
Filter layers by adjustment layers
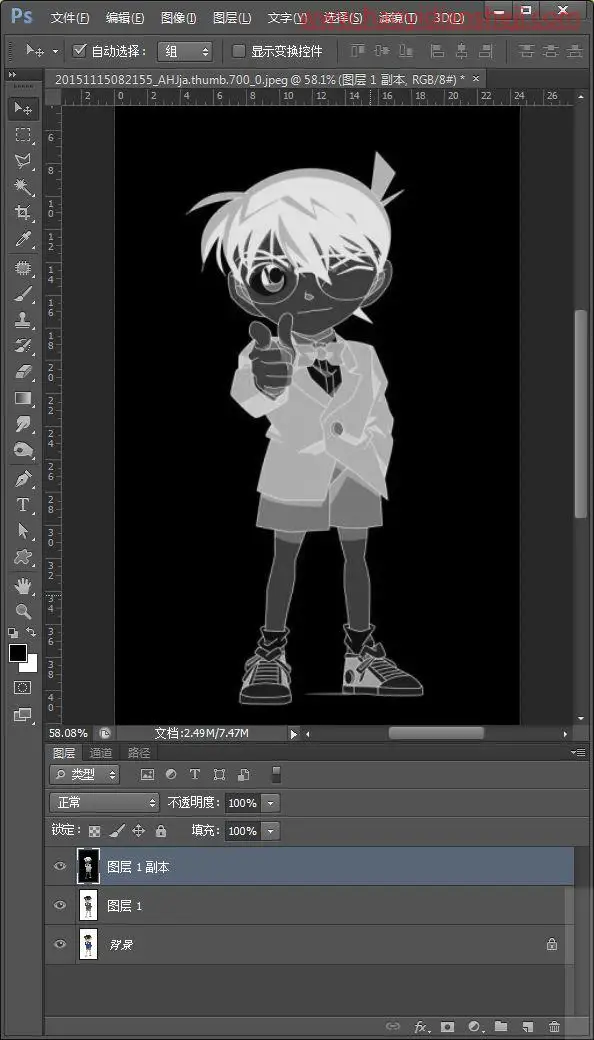(x=171, y=774)
